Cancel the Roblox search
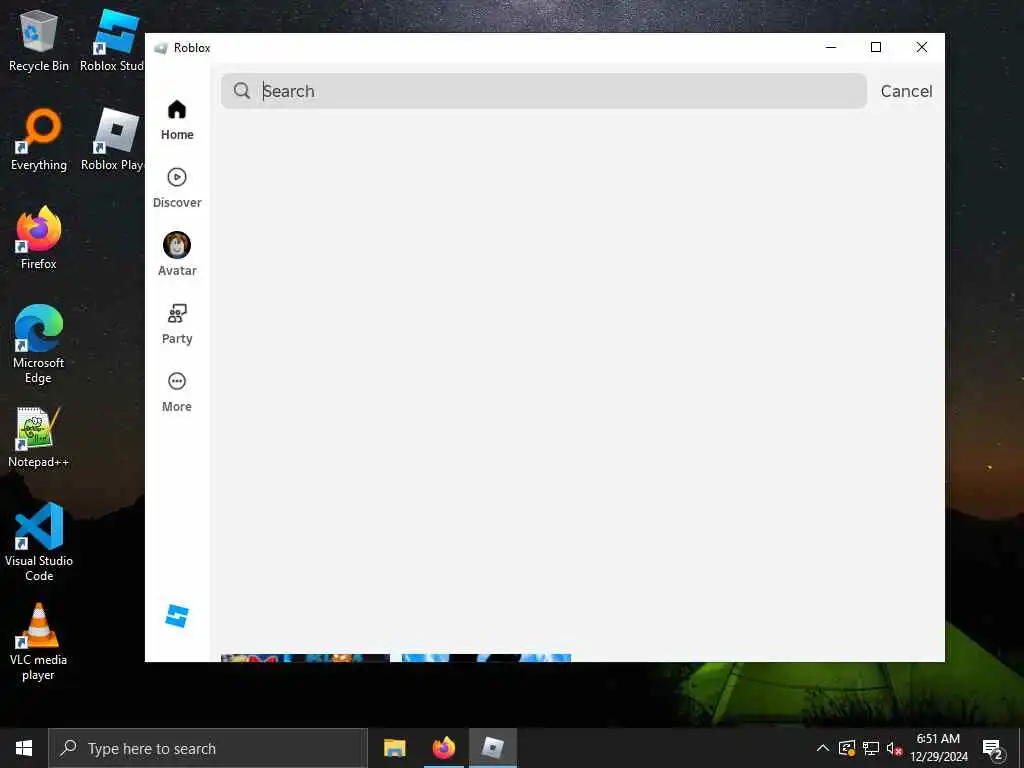Image resolution: width=1024 pixels, height=768 pixels. [906, 91]
